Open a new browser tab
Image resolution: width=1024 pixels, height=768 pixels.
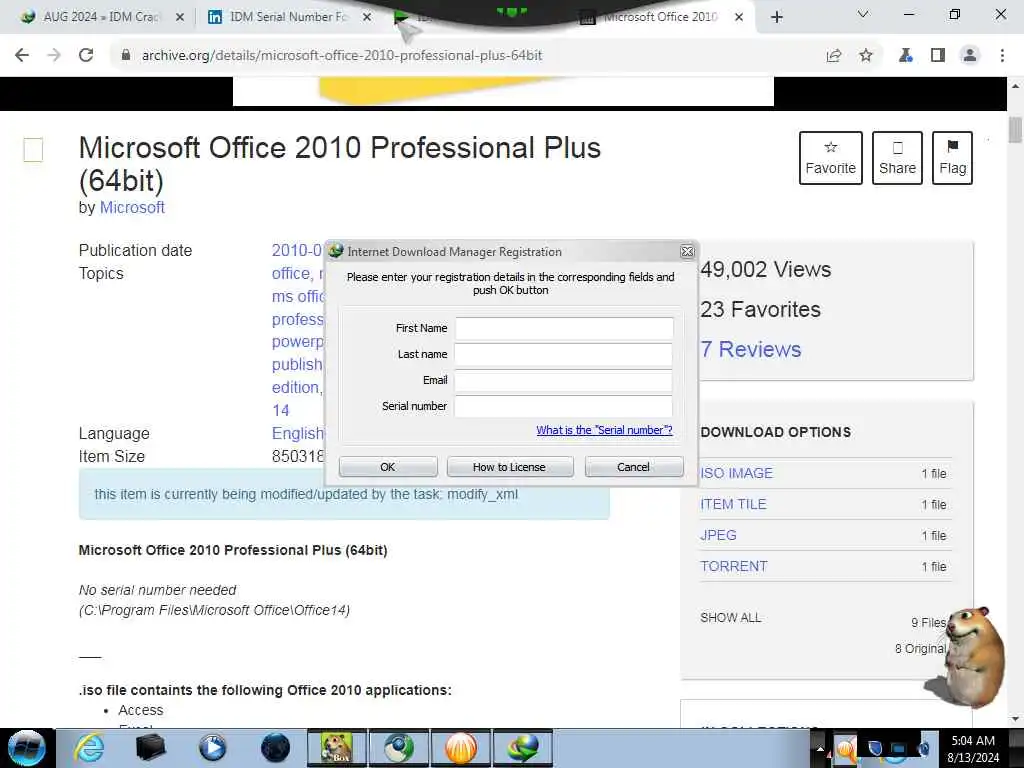click(x=776, y=17)
